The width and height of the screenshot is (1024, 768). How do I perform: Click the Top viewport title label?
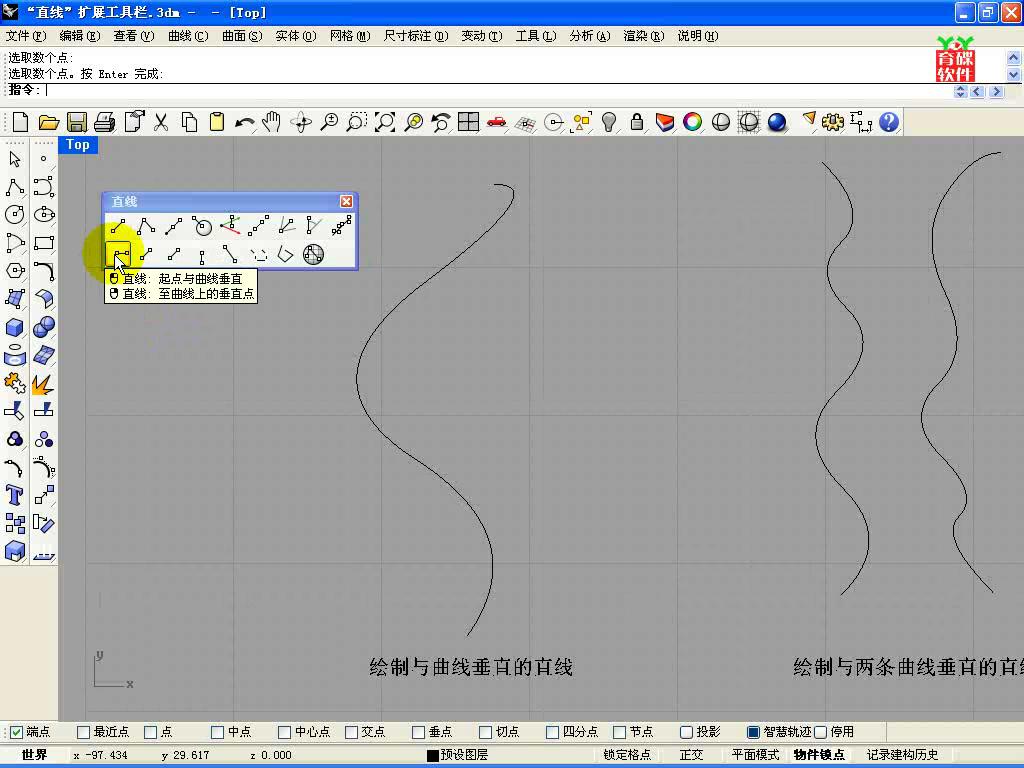pyautogui.click(x=78, y=145)
